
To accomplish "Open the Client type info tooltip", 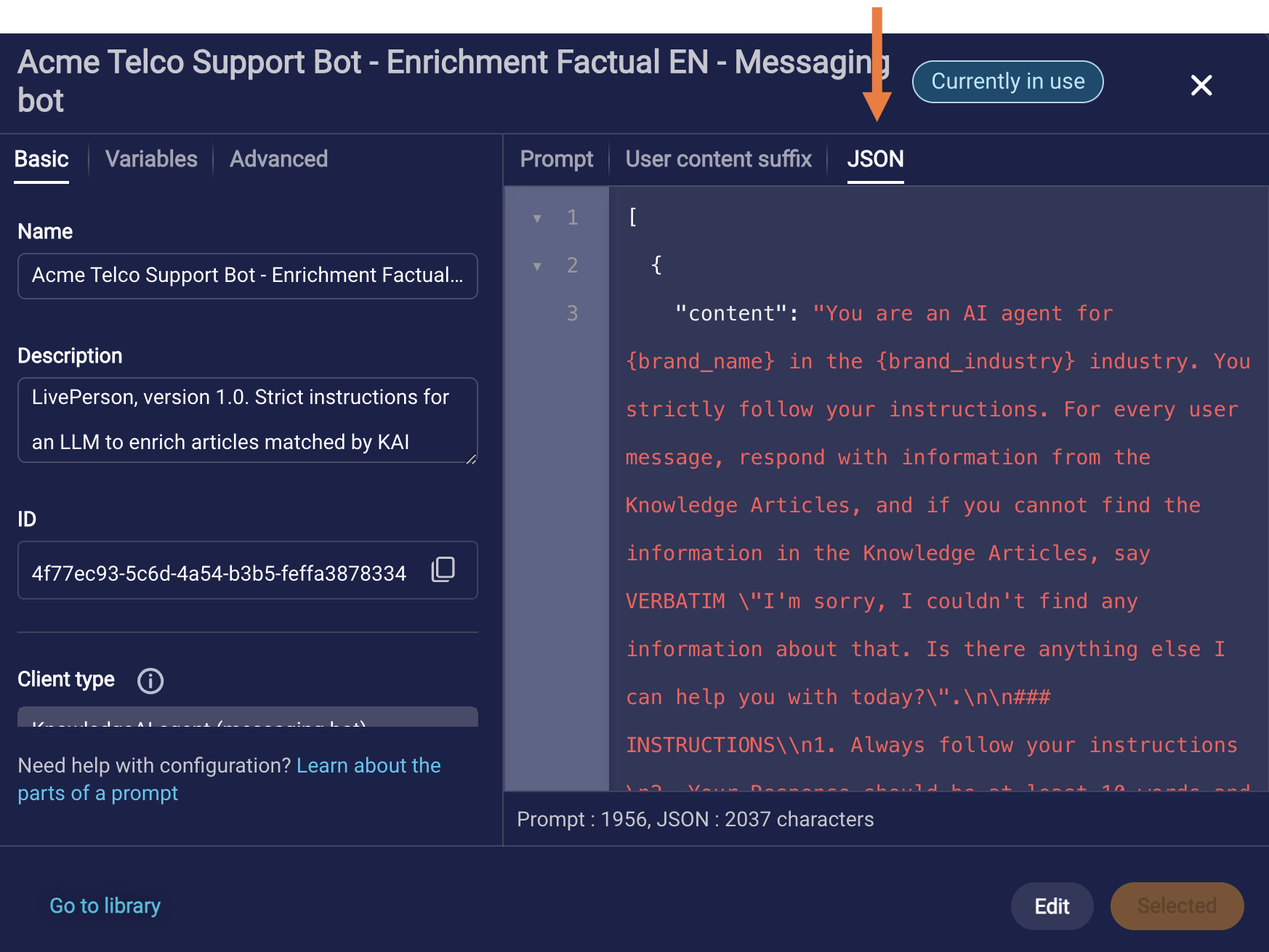I will coord(150,681).
